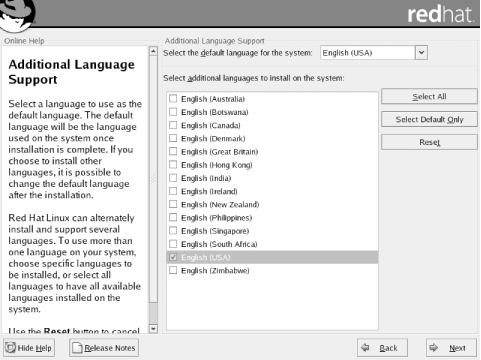481x360 pixels.
Task: Click Select Default Only button
Action: pyautogui.click(x=429, y=119)
